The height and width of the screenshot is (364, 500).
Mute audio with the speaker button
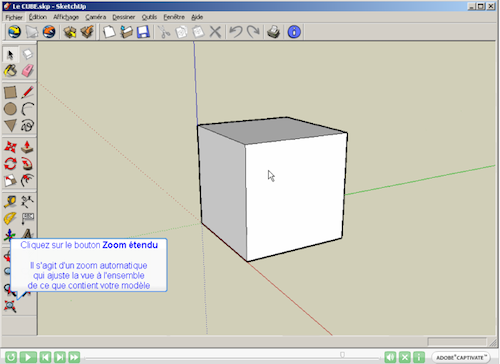pyautogui.click(x=390, y=357)
